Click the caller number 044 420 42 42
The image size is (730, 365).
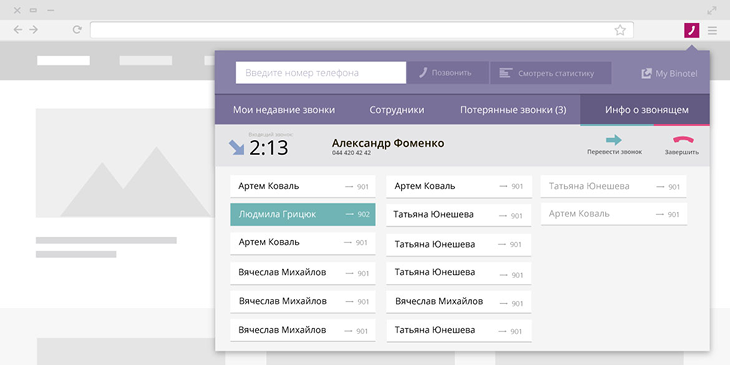click(x=351, y=153)
